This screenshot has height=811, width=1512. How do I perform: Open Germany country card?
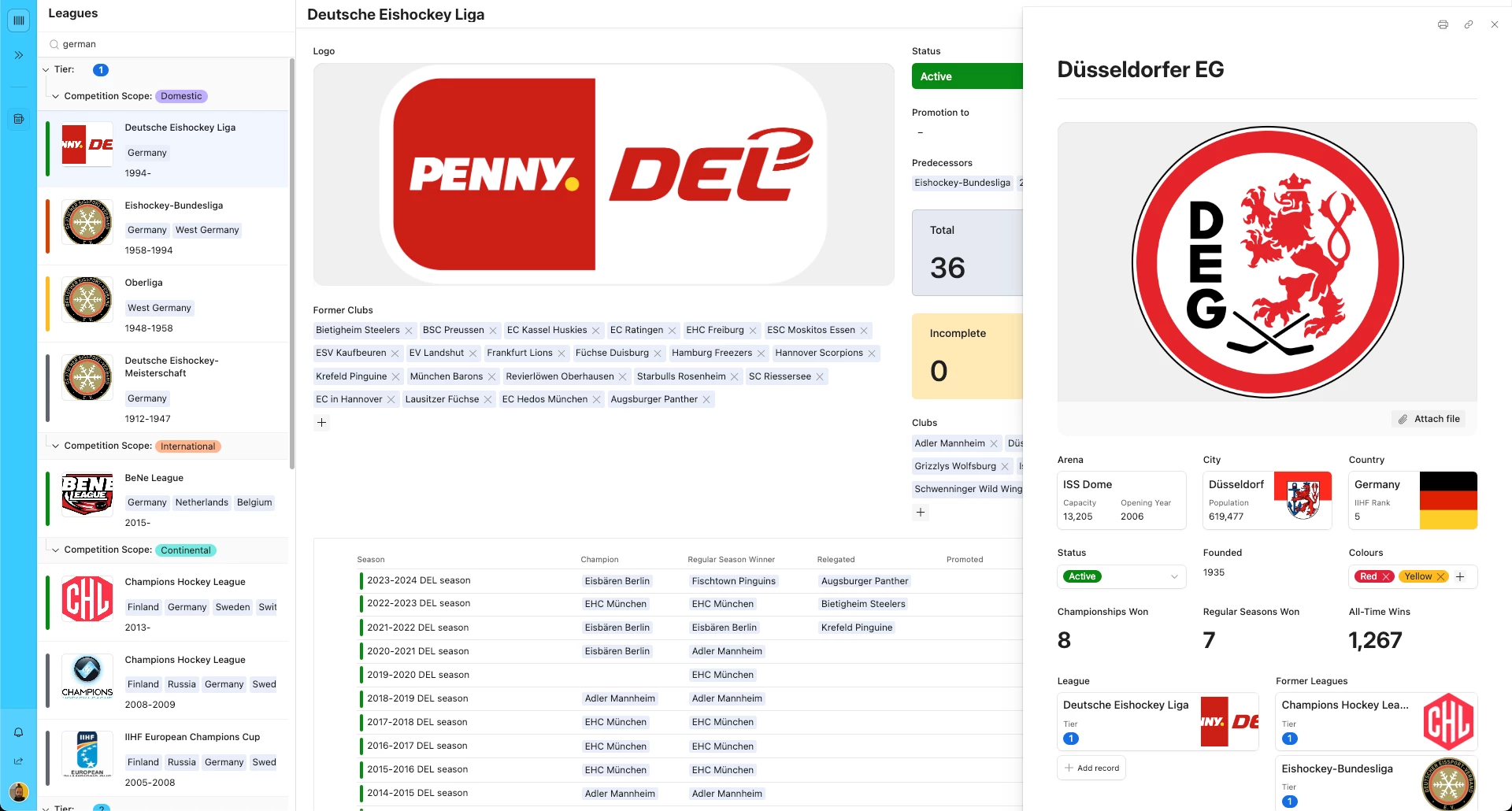[1413, 501]
